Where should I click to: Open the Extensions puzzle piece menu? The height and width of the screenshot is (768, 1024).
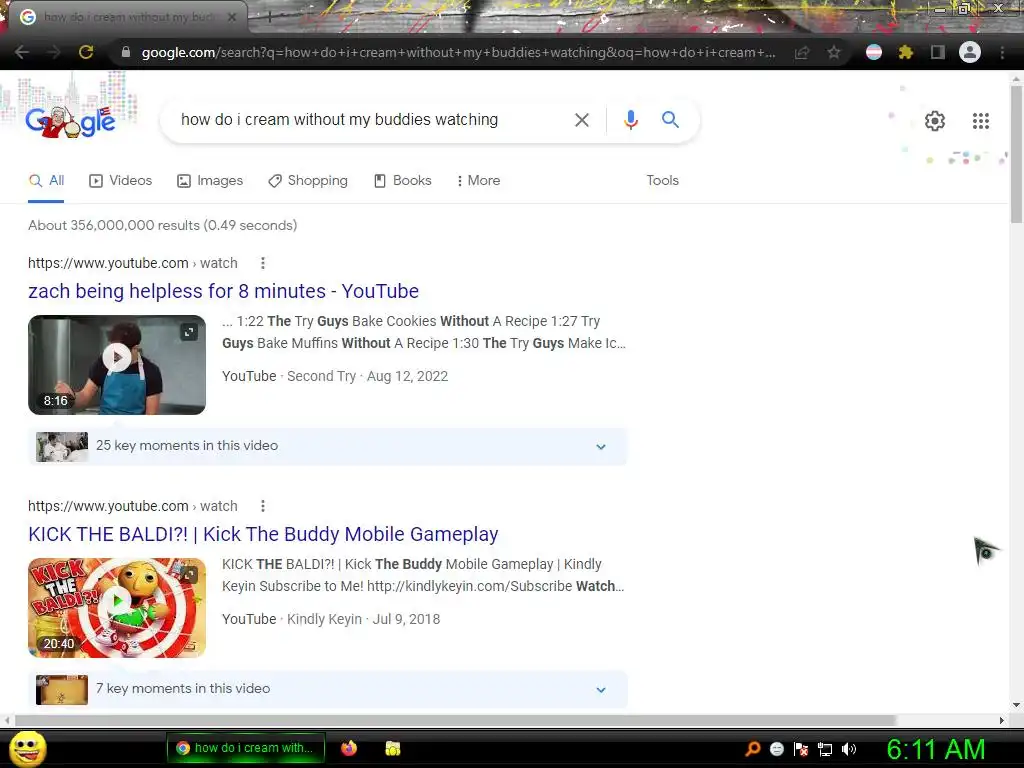[x=905, y=52]
